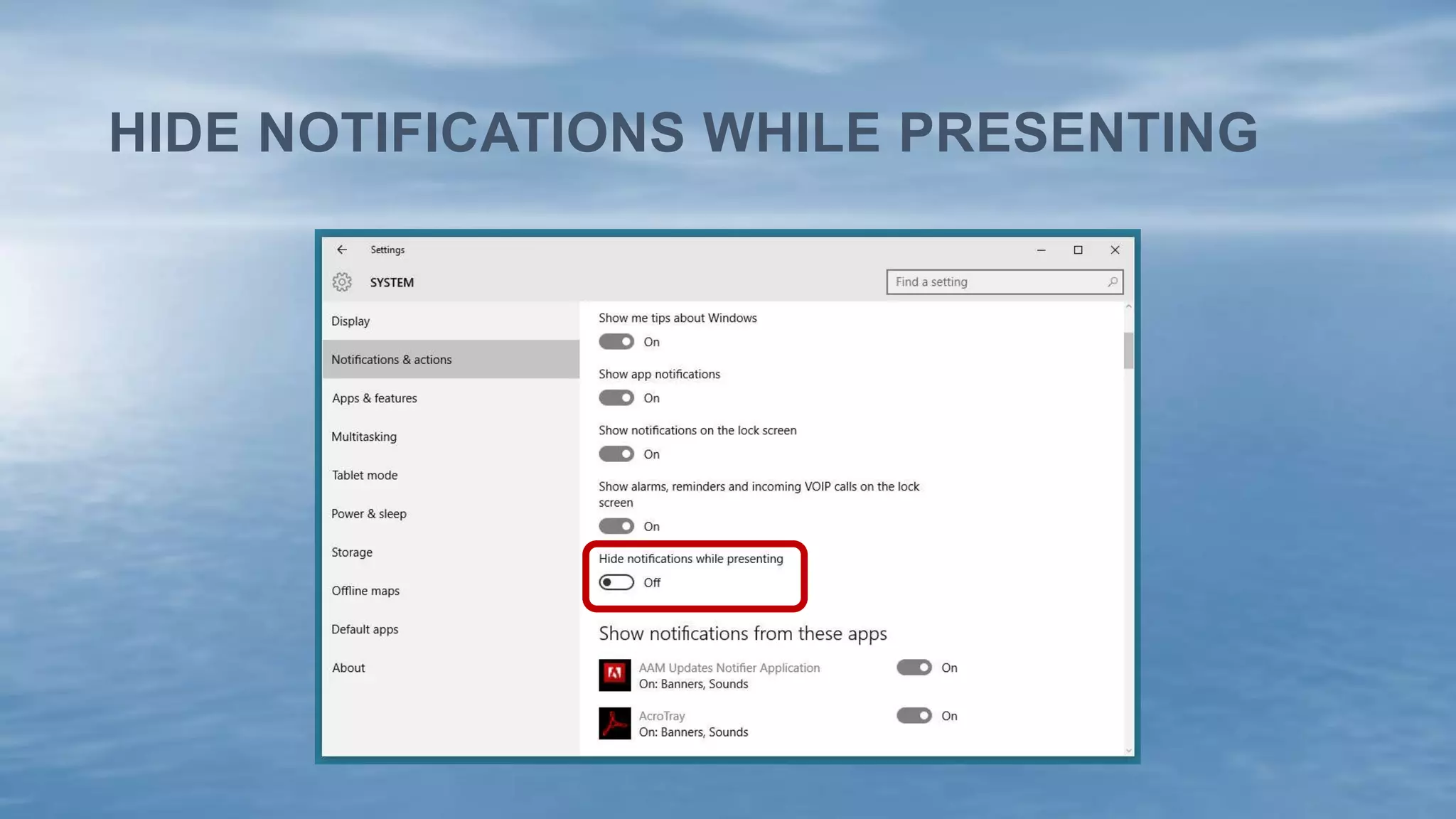Open the Display settings page
Screen dimensions: 1456x819
[x=451, y=321]
